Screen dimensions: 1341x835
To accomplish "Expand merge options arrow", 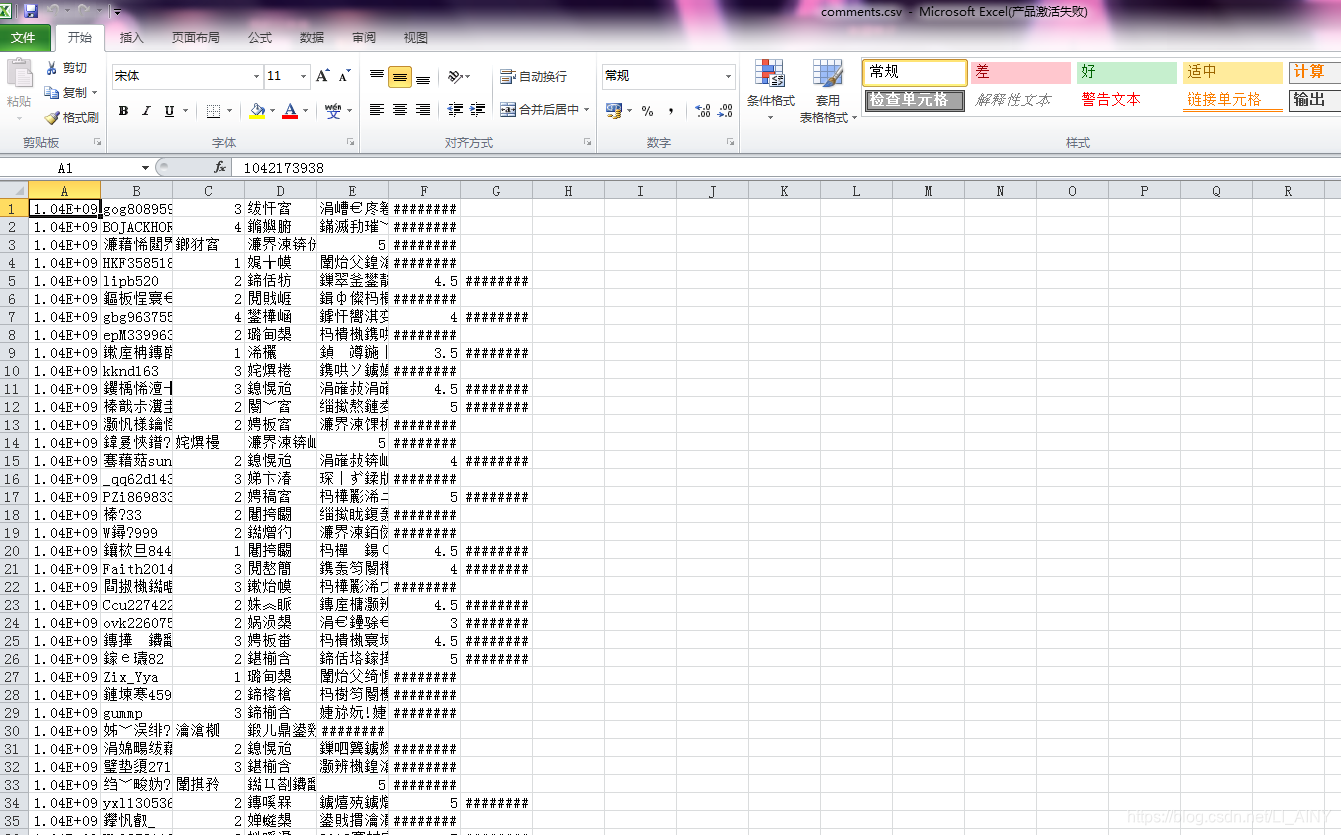I will tap(586, 110).
